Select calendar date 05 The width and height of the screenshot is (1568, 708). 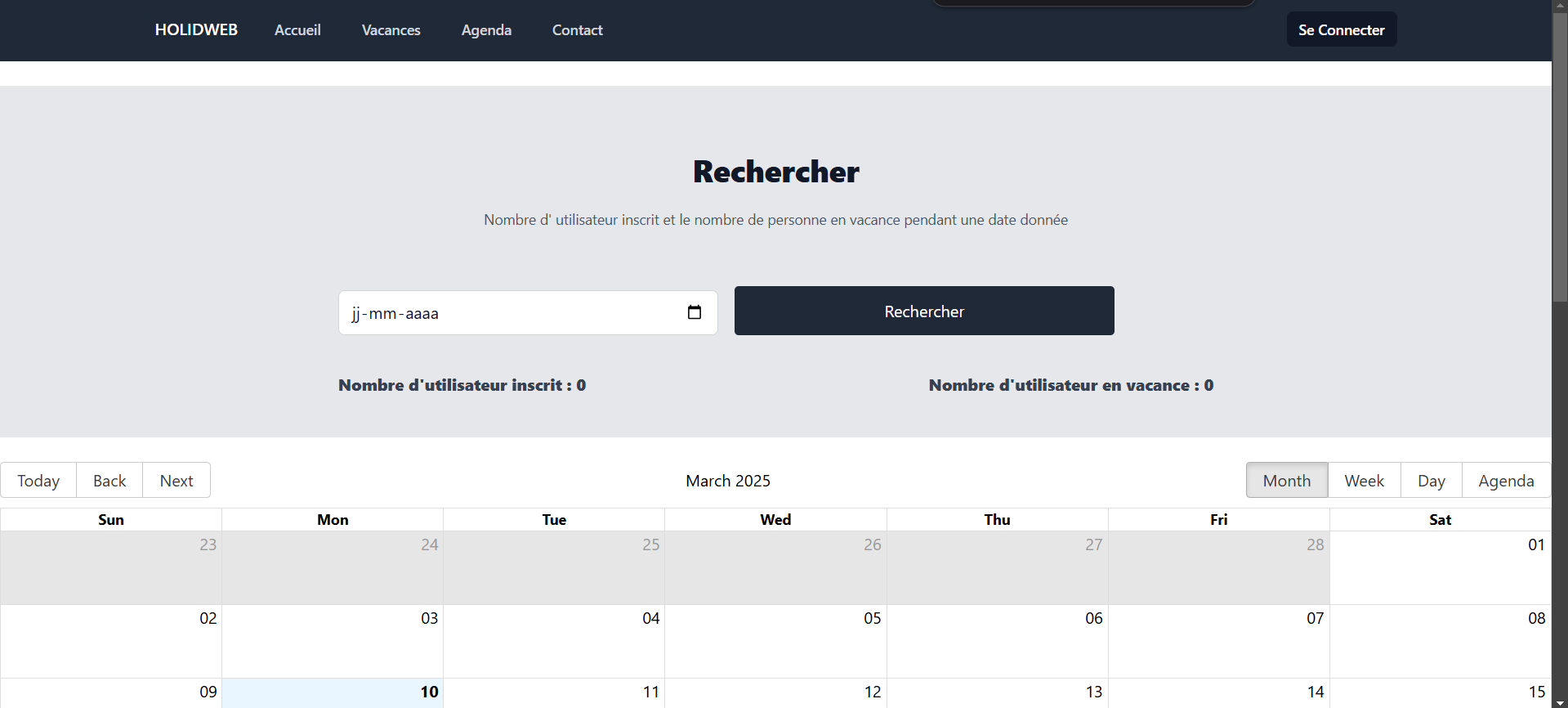873,618
